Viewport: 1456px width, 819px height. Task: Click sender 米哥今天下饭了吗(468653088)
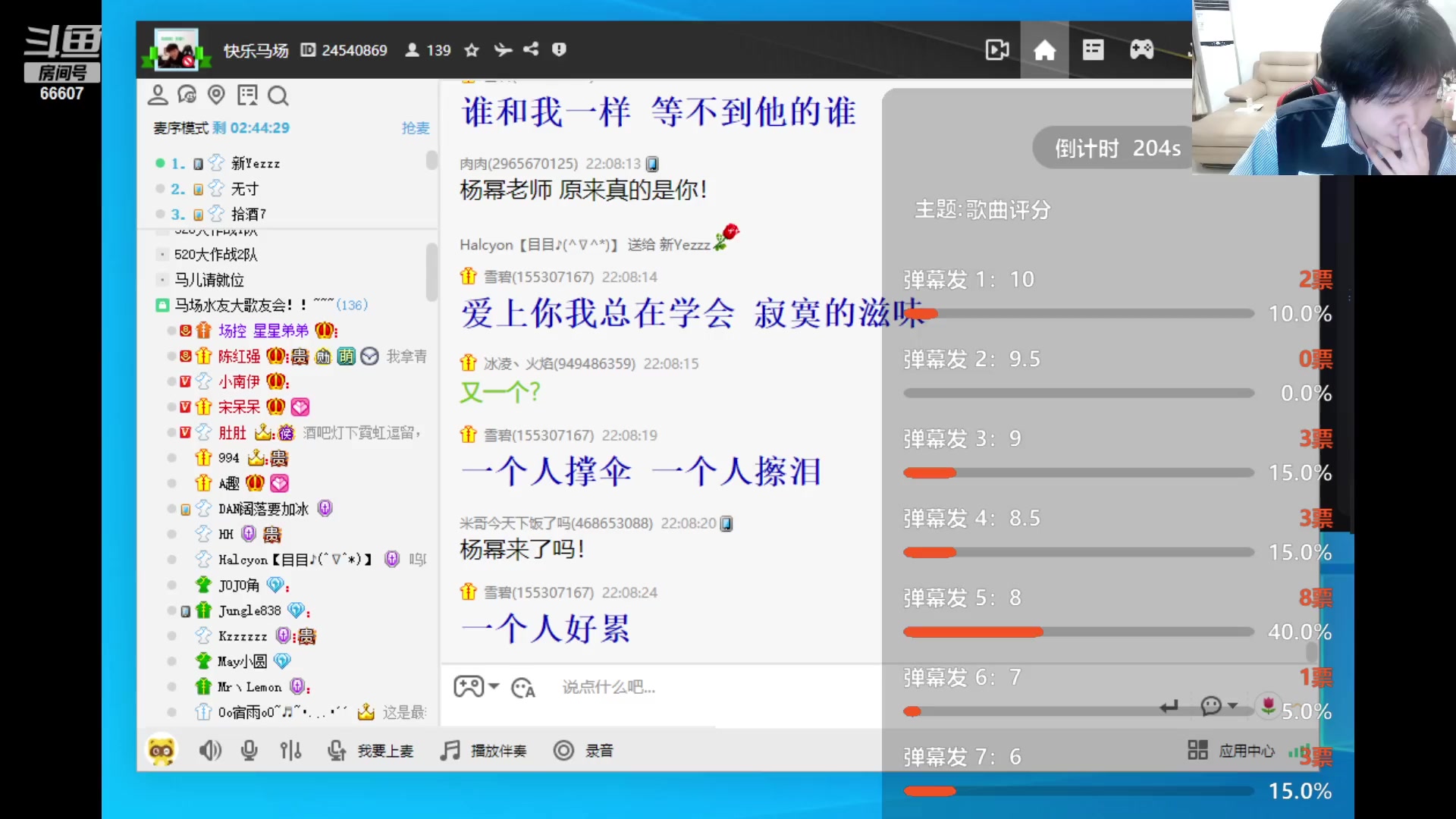click(556, 523)
